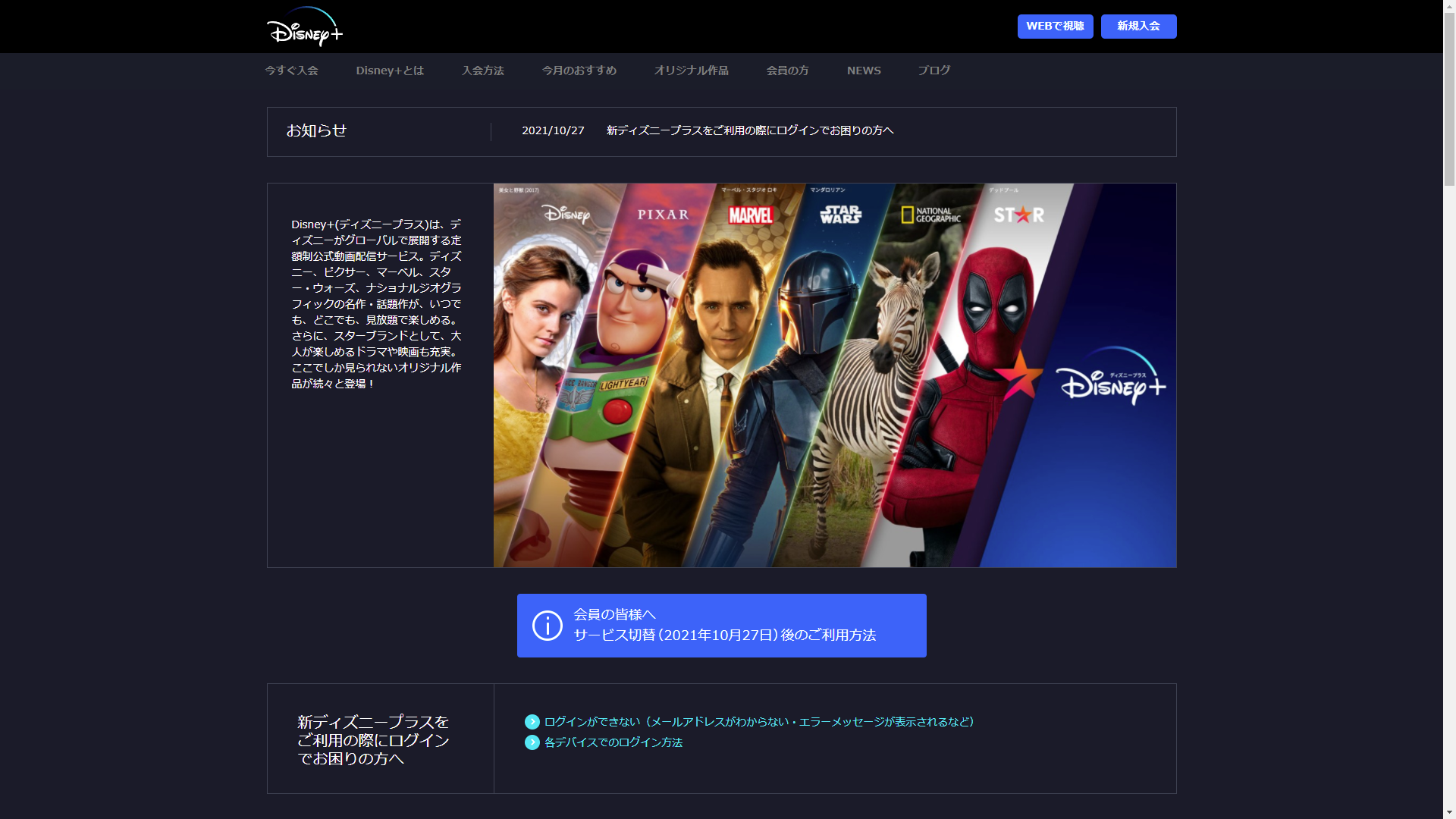The image size is (1456, 819).
Task: Open the ブログ navigation item
Action: pos(934,71)
